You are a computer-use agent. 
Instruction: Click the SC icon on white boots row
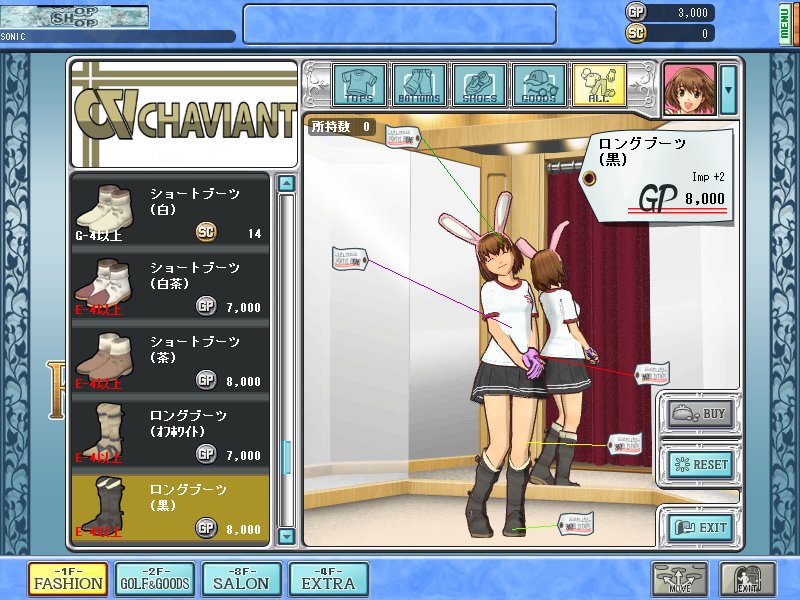point(206,233)
